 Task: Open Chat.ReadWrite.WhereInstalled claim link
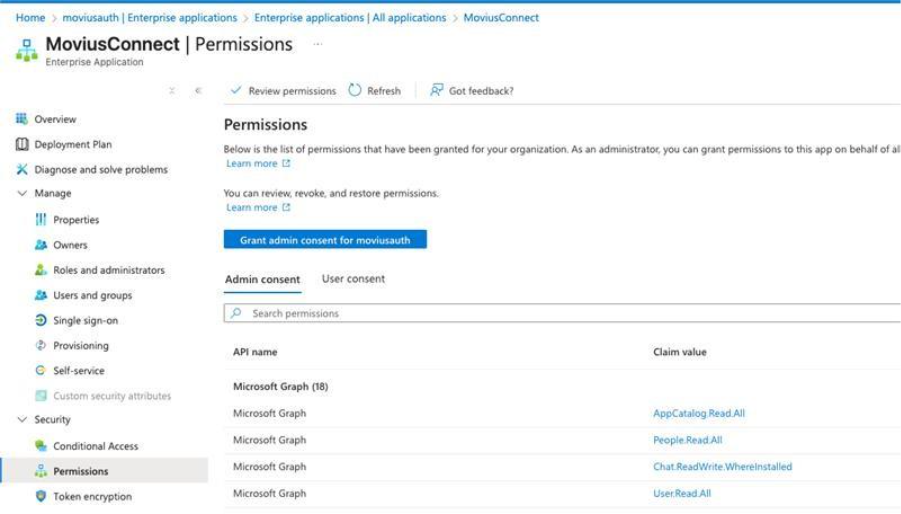pyautogui.click(x=722, y=466)
